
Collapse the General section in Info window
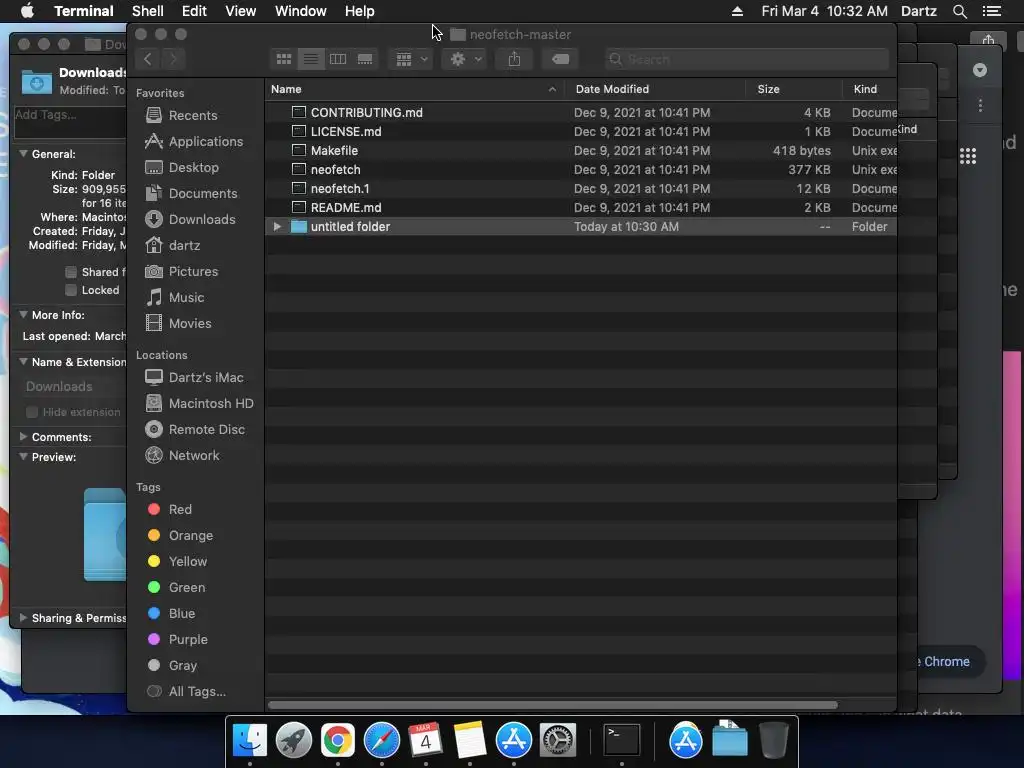[x=24, y=154]
